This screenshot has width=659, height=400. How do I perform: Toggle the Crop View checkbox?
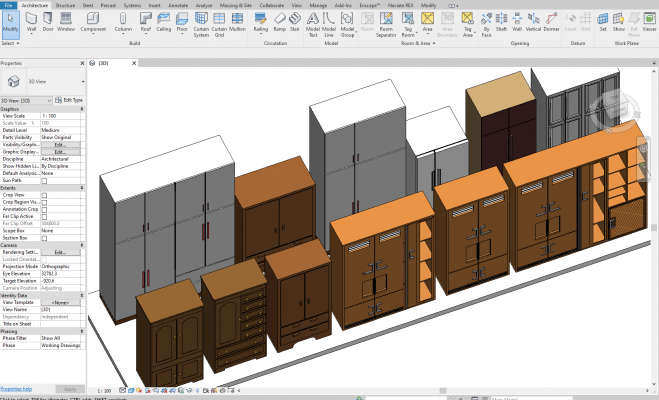point(44,194)
